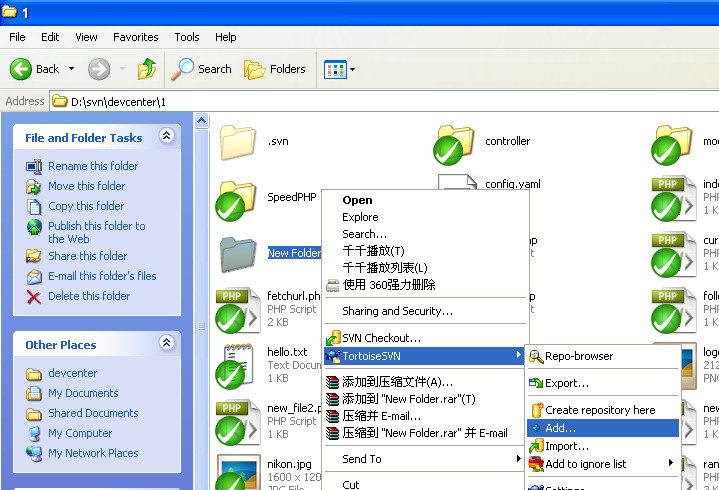The image size is (719, 490).
Task: Choose Export... in TortoiseSVN submenu
Action: click(603, 383)
